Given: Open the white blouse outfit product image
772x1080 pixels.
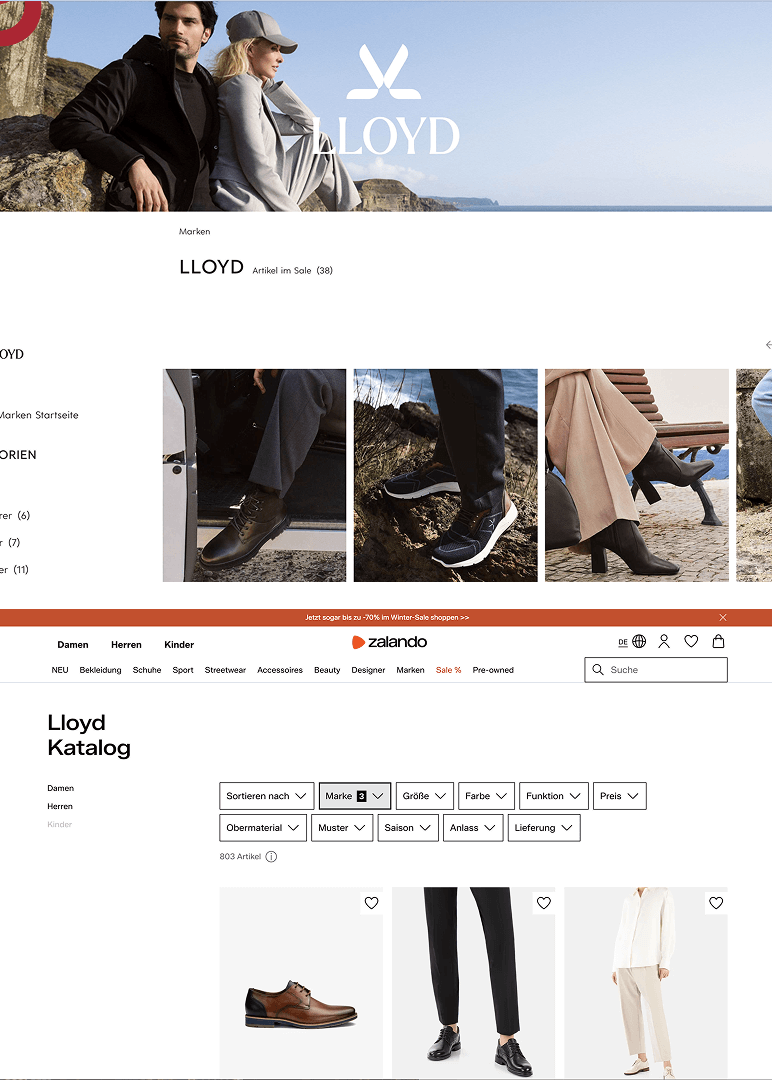Looking at the screenshot, I should click(645, 983).
